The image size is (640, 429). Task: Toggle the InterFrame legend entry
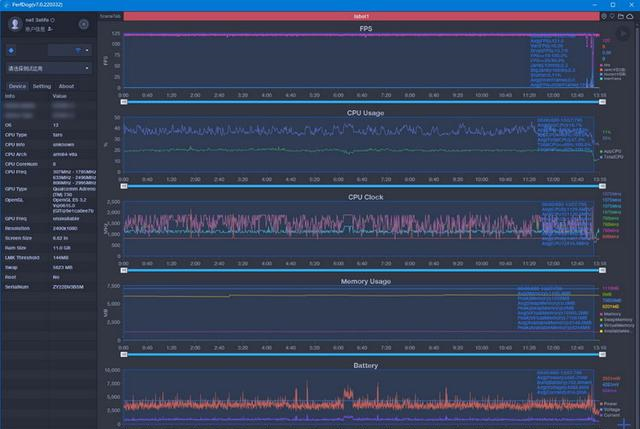(x=611, y=79)
